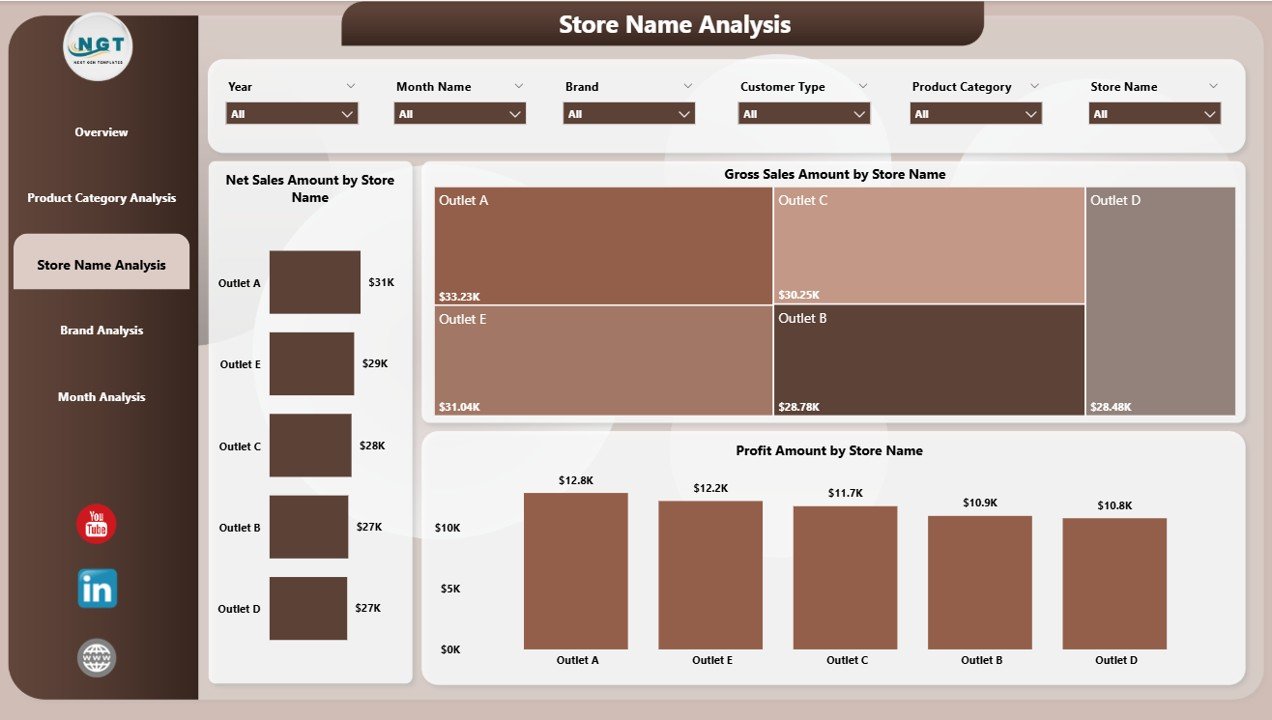Open the Brand filter dropdown
Screen dimensions: 1272x720
628,114
